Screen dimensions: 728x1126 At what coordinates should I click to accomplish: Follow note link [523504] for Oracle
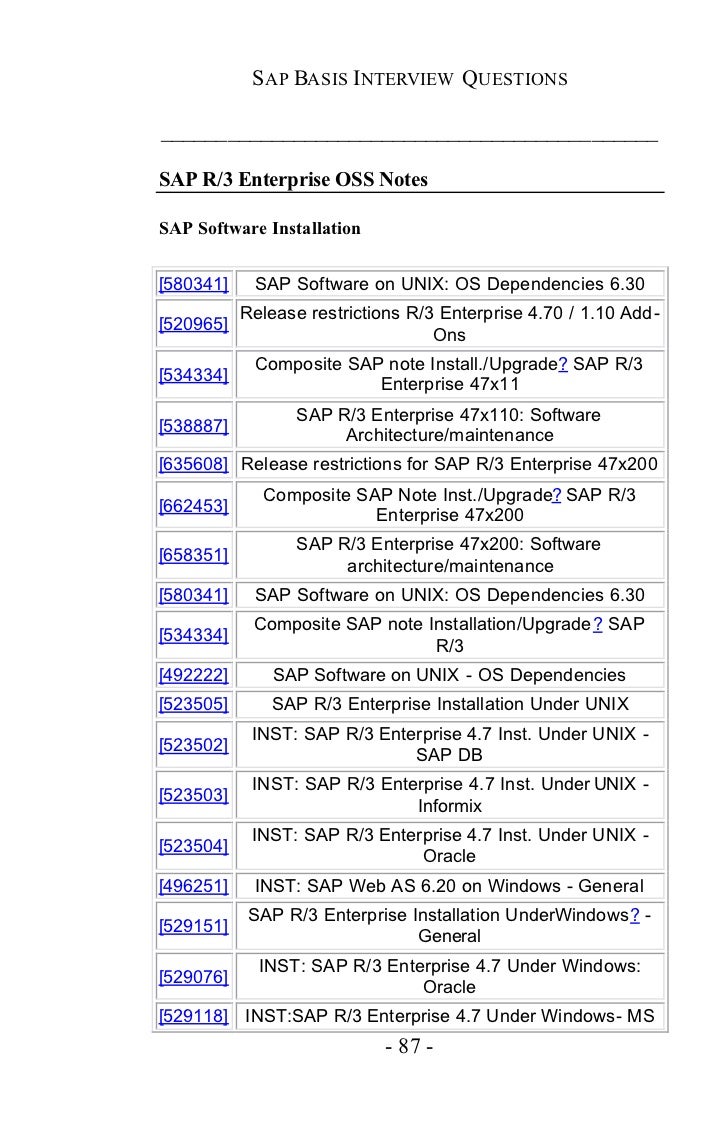point(193,846)
